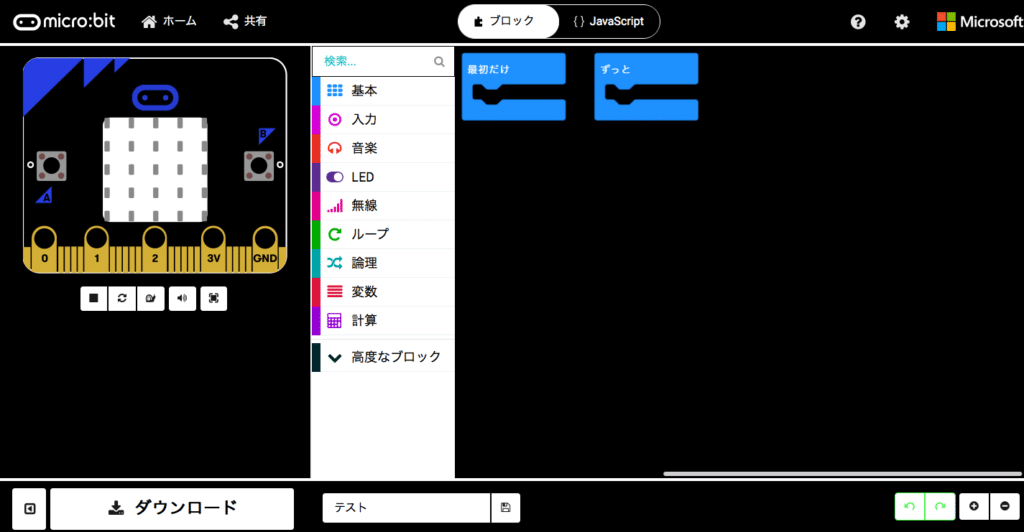Open the 入力 block category

coord(383,119)
